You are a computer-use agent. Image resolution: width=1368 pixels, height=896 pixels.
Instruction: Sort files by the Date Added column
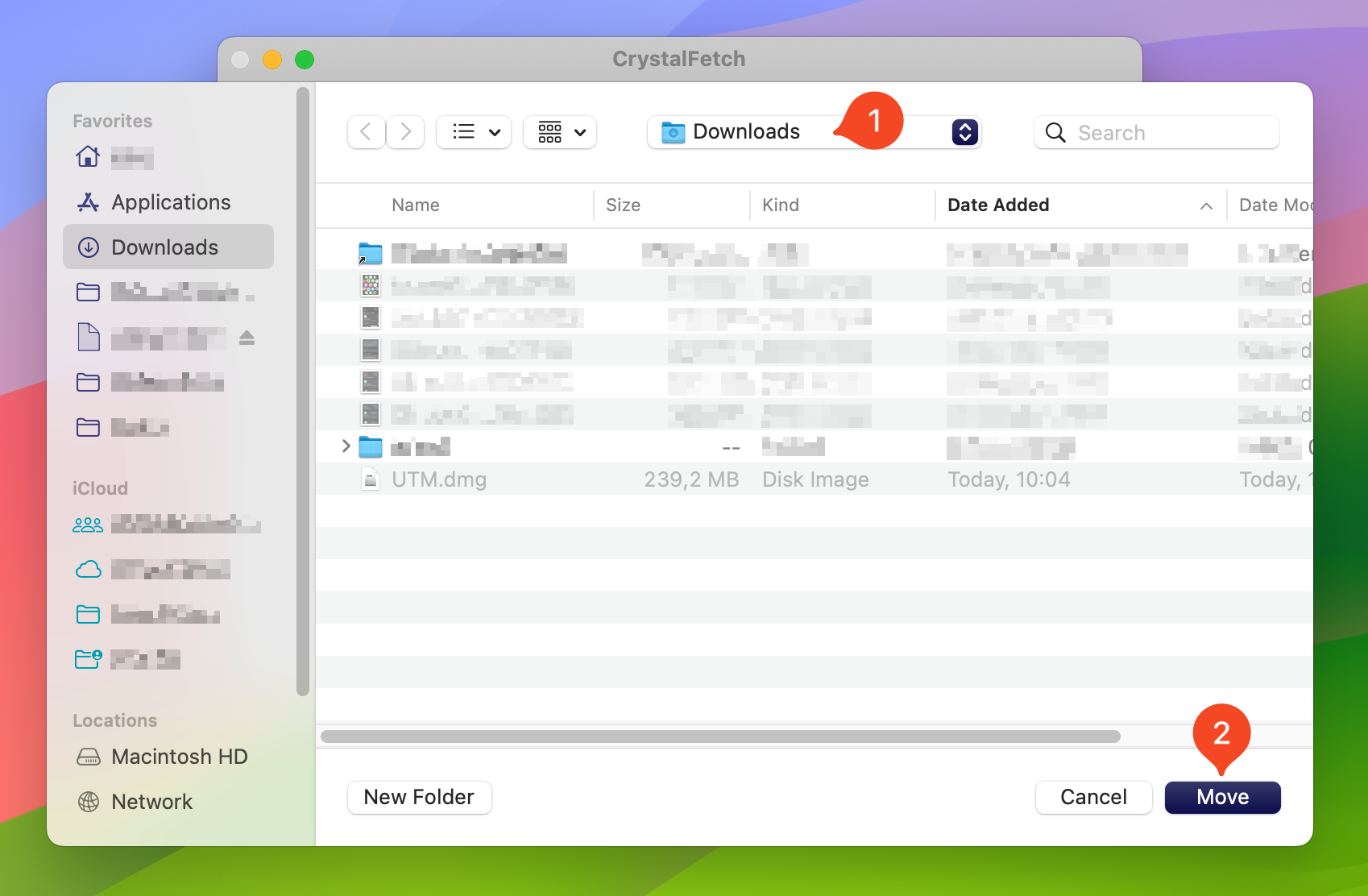pos(998,205)
